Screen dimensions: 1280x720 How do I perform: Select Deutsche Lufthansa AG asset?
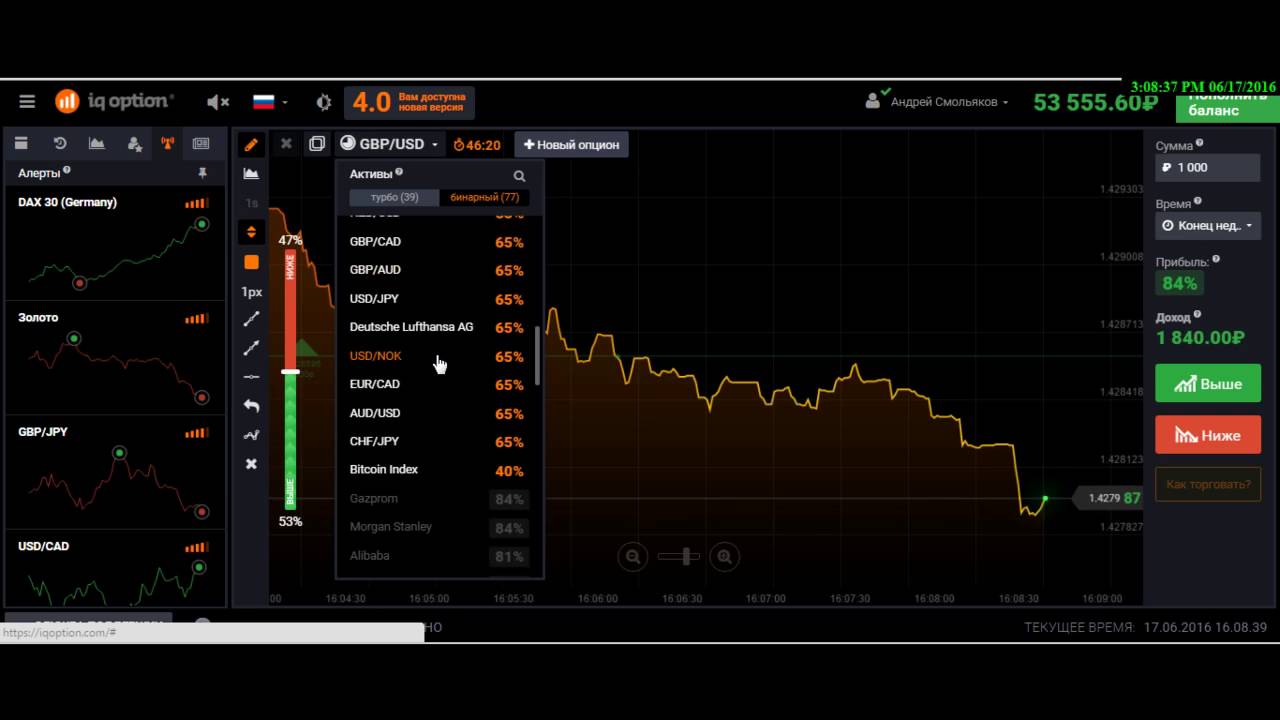coord(437,327)
